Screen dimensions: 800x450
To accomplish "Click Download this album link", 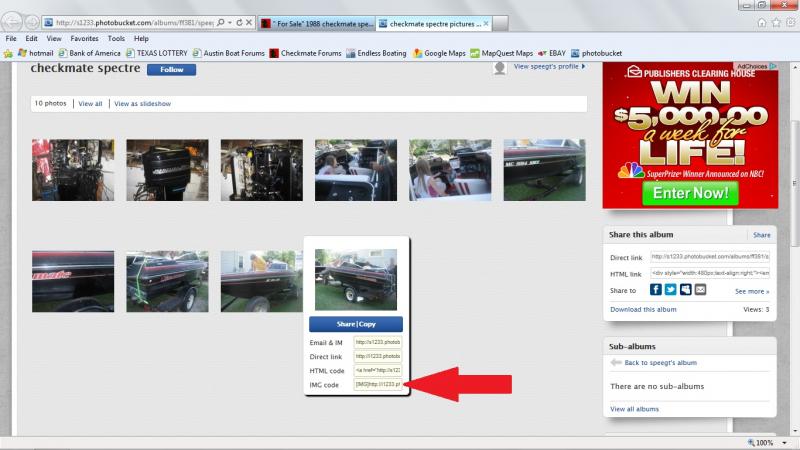I will (643, 309).
